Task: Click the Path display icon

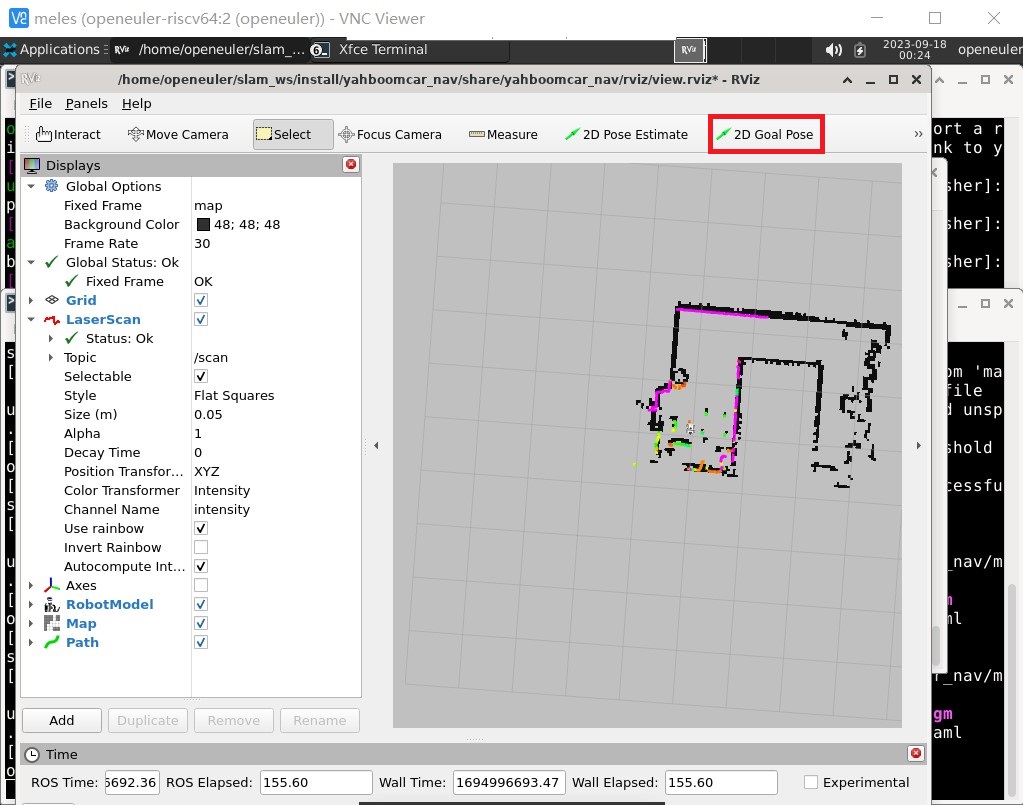Action: tap(52, 642)
